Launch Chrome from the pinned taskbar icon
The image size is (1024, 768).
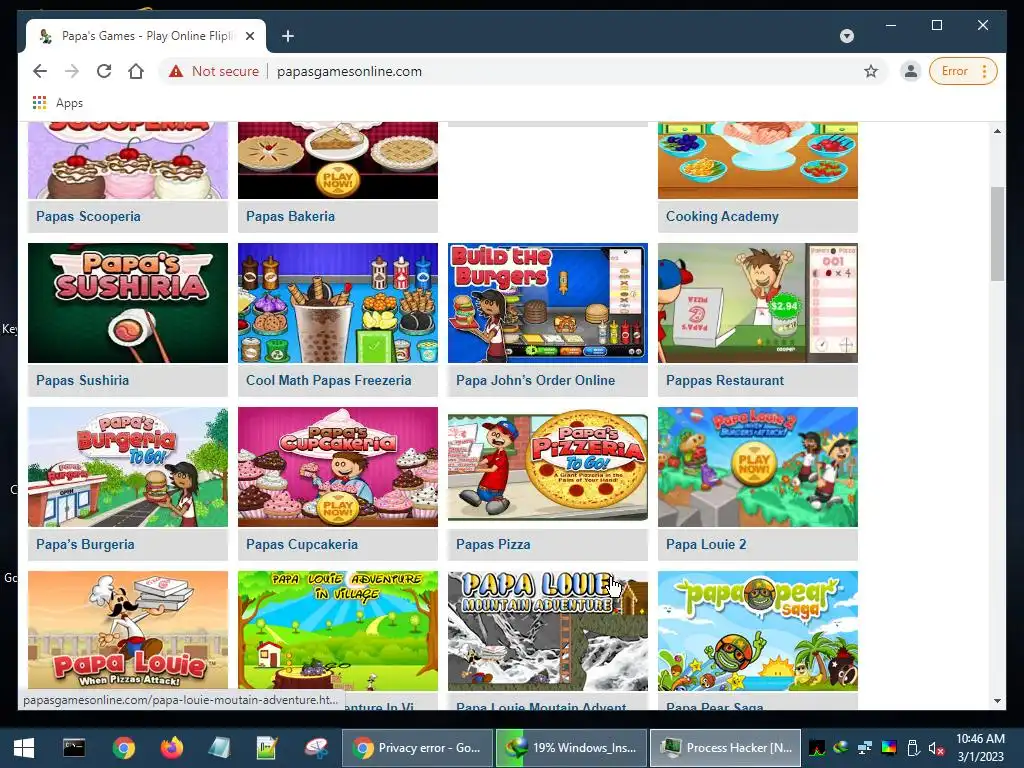123,748
